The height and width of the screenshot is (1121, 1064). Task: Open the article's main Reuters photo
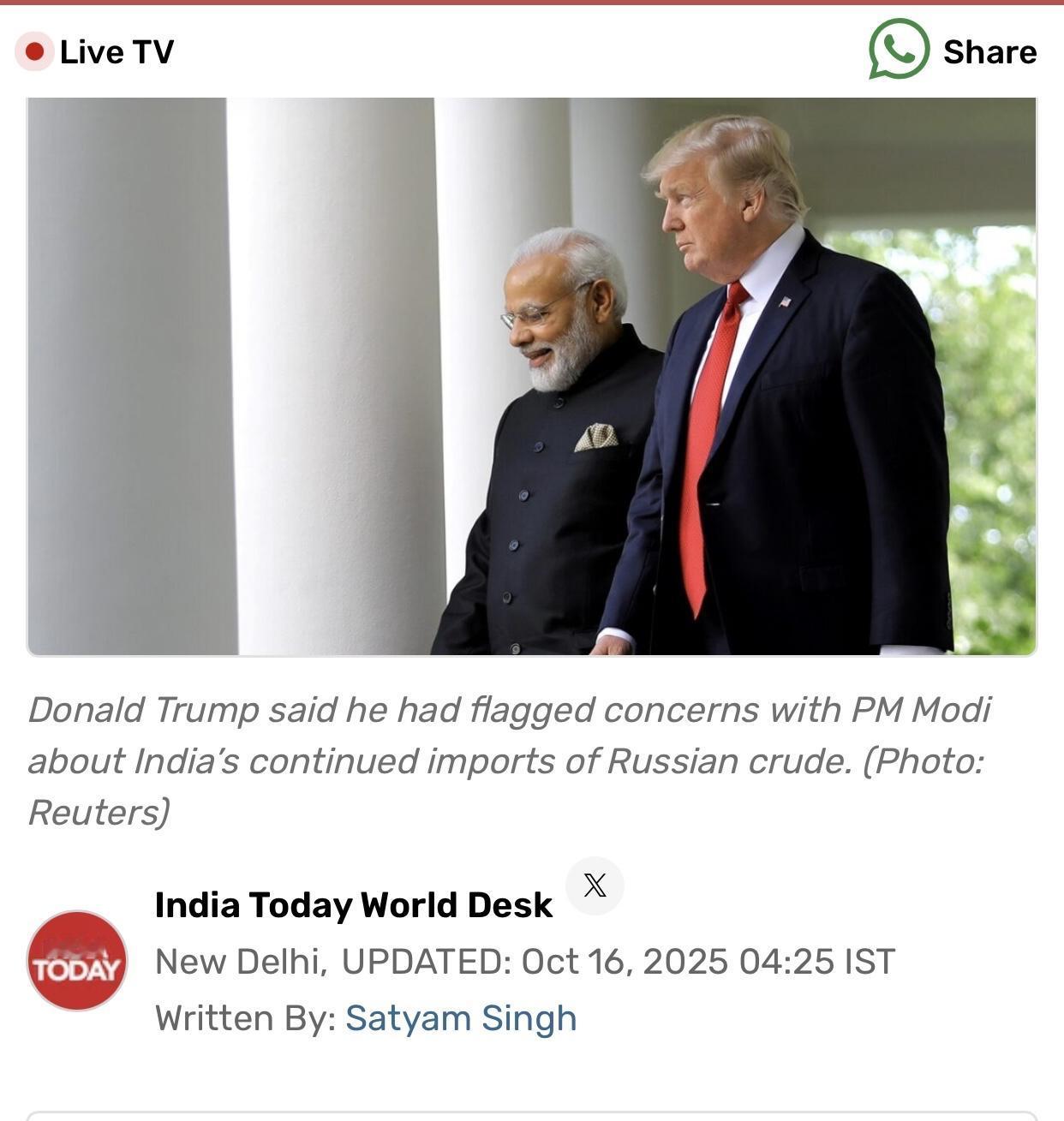pos(532,377)
